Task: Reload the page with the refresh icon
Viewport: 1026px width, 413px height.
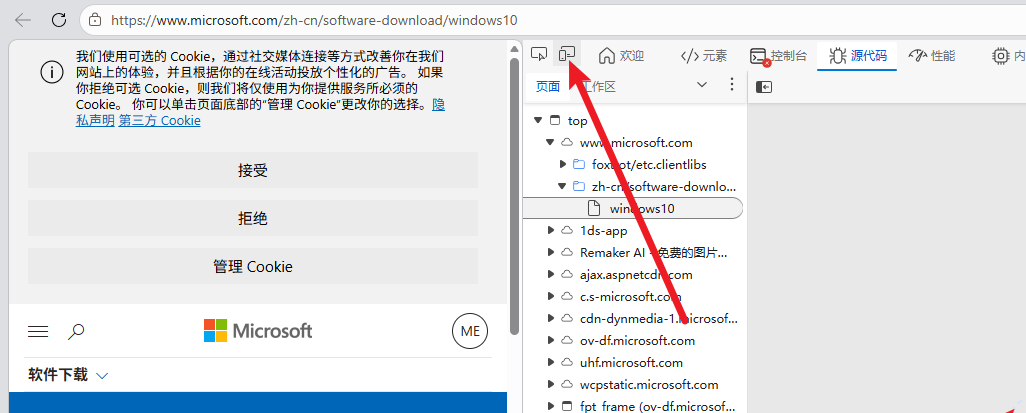Action: click(59, 20)
